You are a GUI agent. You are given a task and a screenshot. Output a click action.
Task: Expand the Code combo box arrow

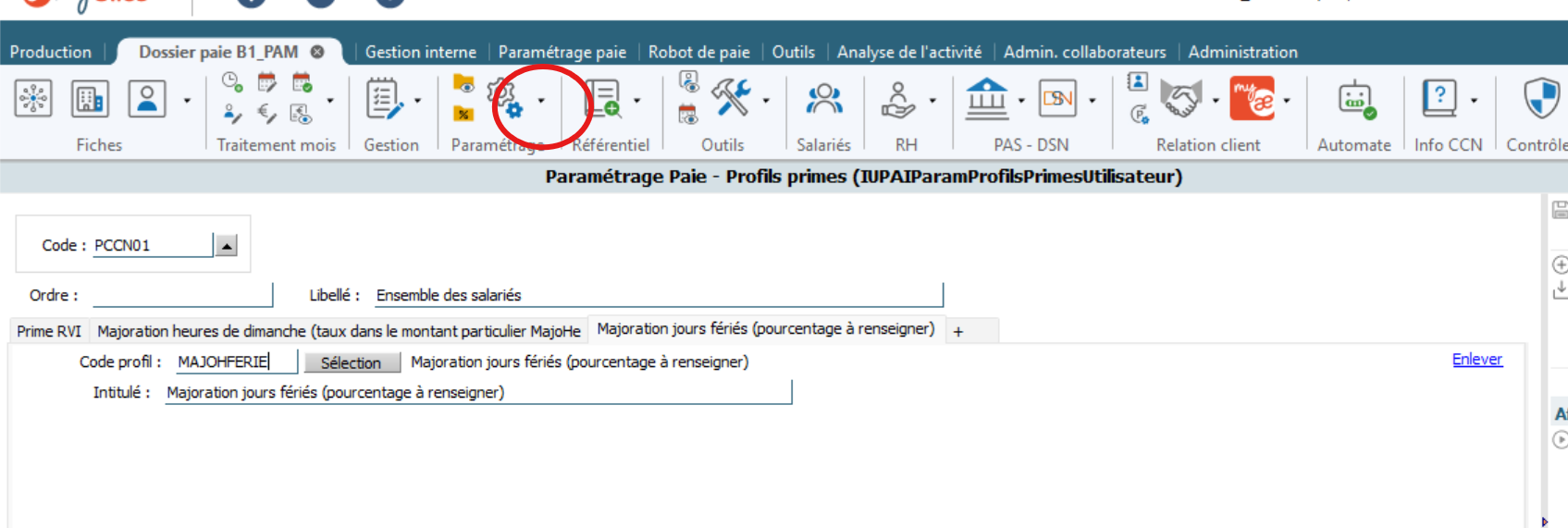(227, 246)
